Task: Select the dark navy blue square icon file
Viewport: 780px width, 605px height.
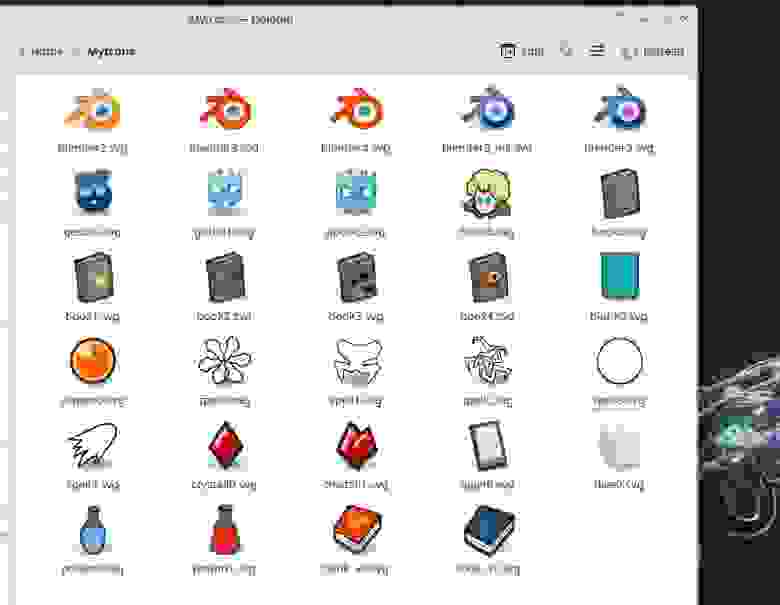Action: [x=93, y=192]
